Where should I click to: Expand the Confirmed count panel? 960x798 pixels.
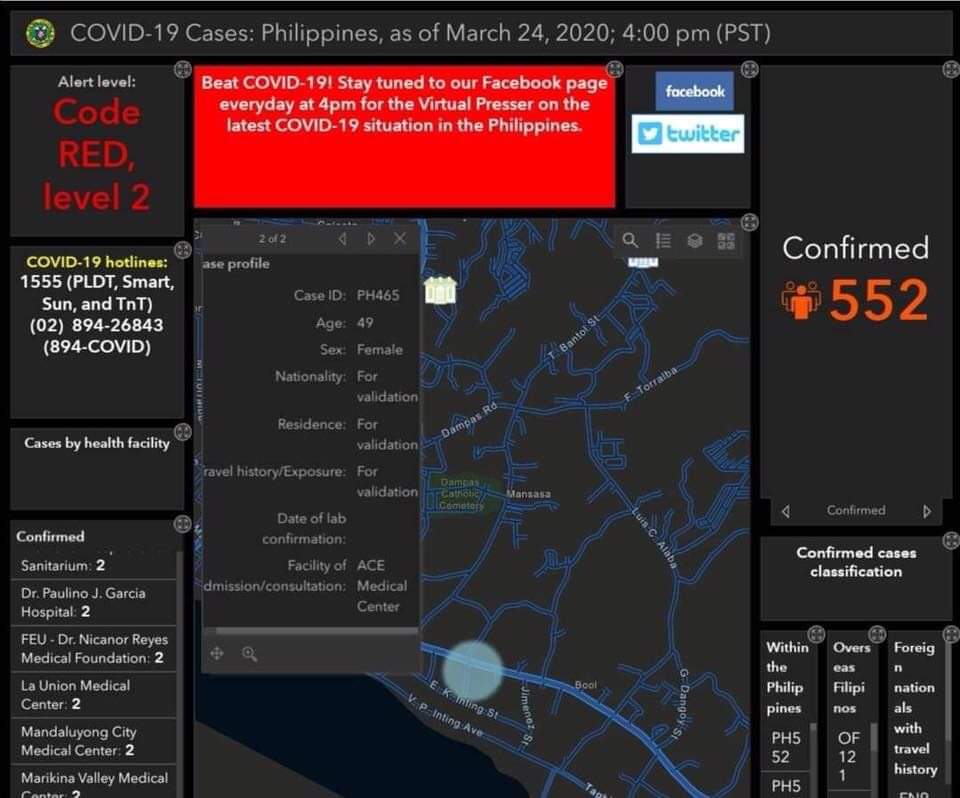949,69
